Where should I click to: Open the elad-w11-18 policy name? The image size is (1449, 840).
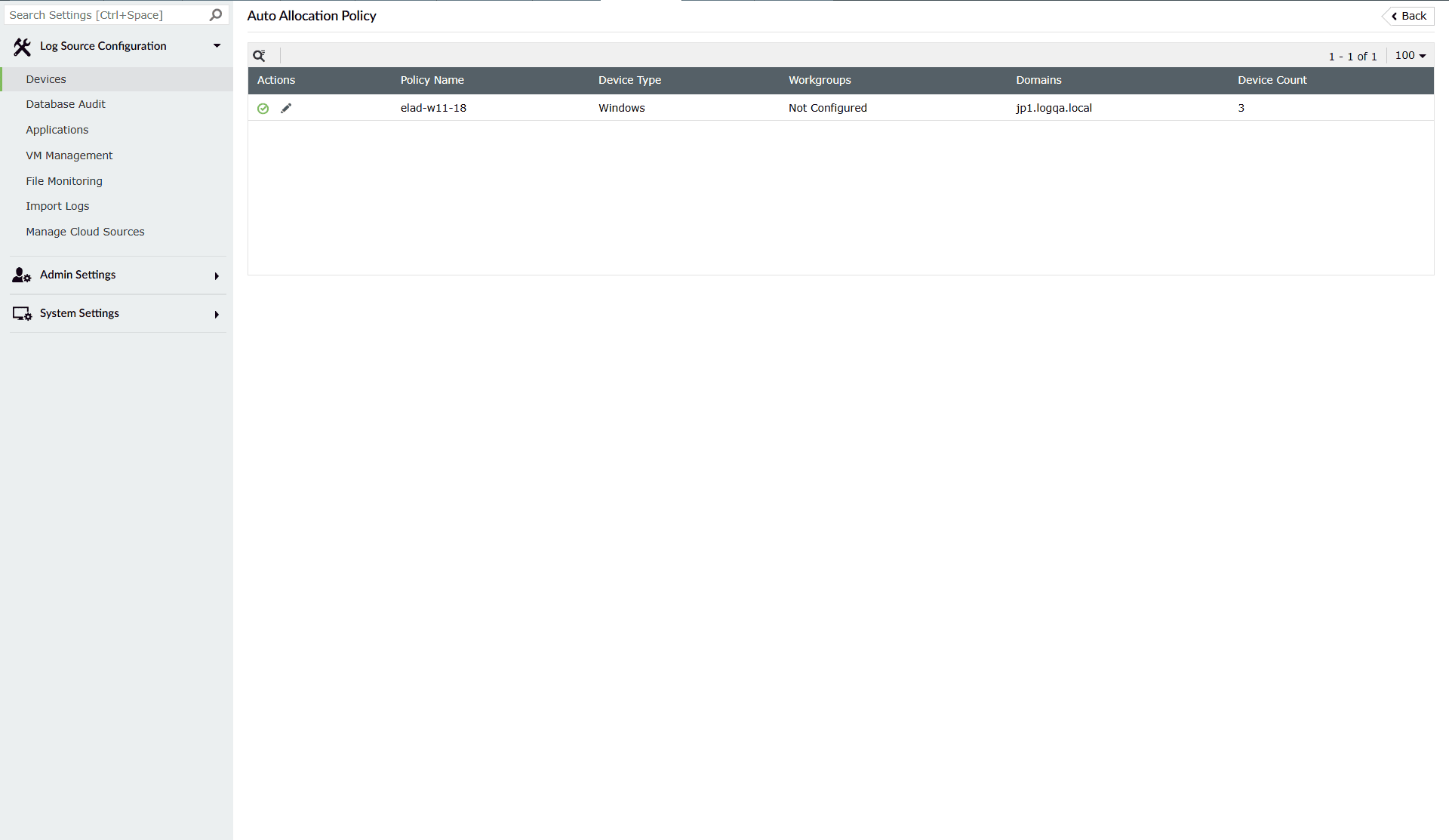[x=433, y=108]
